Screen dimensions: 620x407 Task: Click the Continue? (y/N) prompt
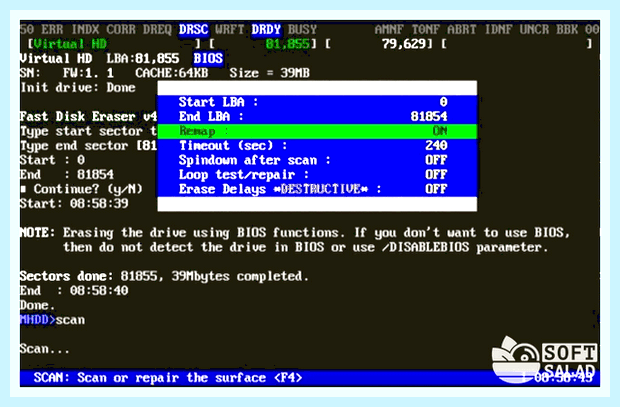click(88, 189)
